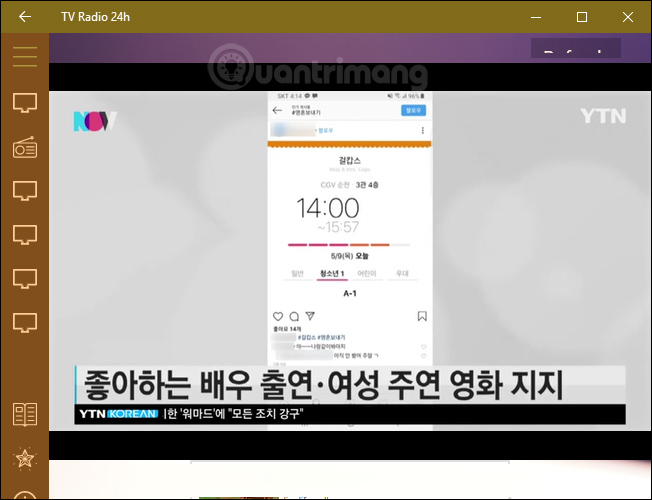Viewport: 652px width, 500px height.
Task: Open the program guide book icon
Action: (25, 414)
